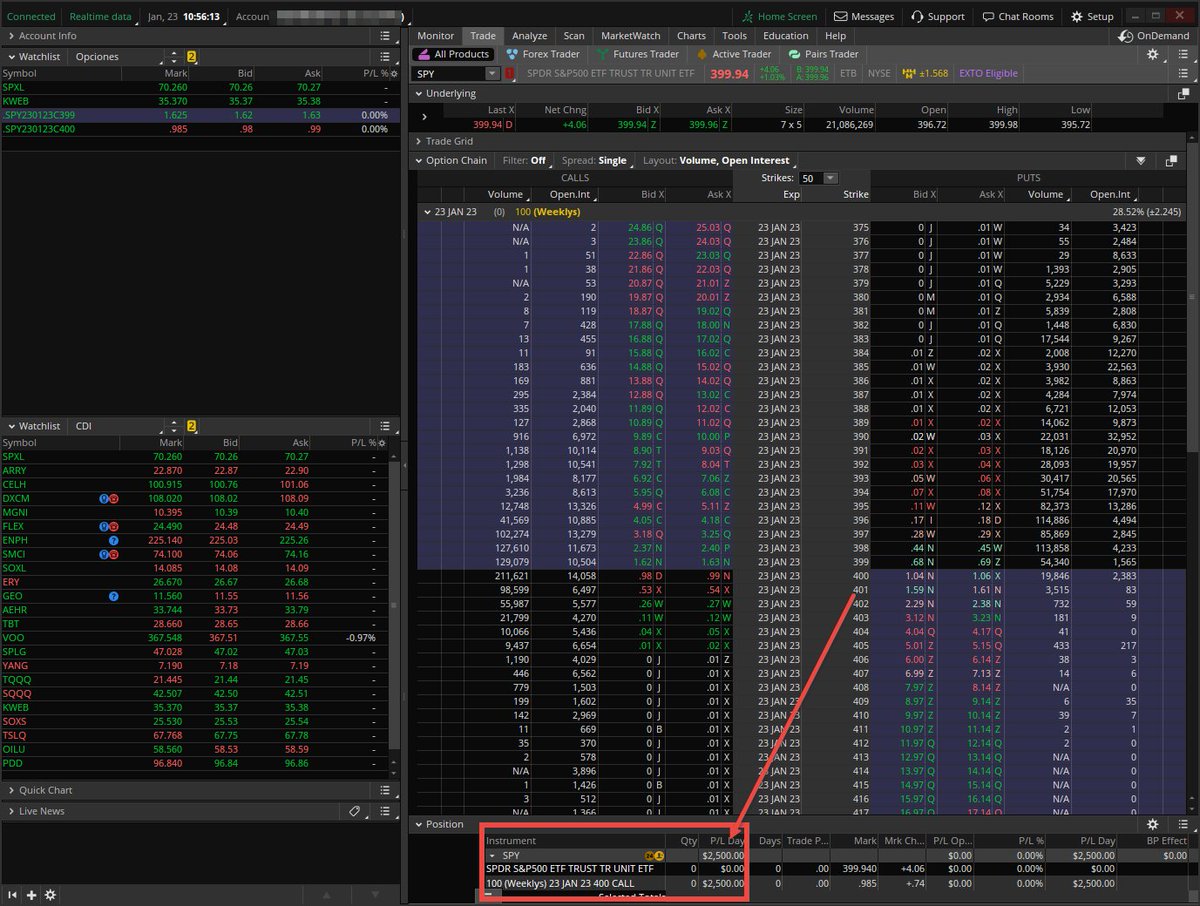
Task: Expand the Trade Grid section
Action: coord(419,142)
